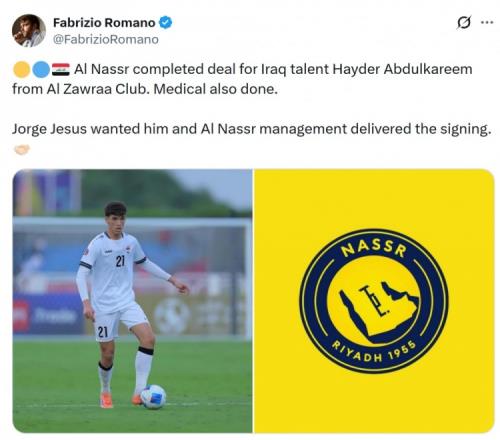Click the yellow circle emoji
The height and width of the screenshot is (440, 500).
tap(22, 70)
